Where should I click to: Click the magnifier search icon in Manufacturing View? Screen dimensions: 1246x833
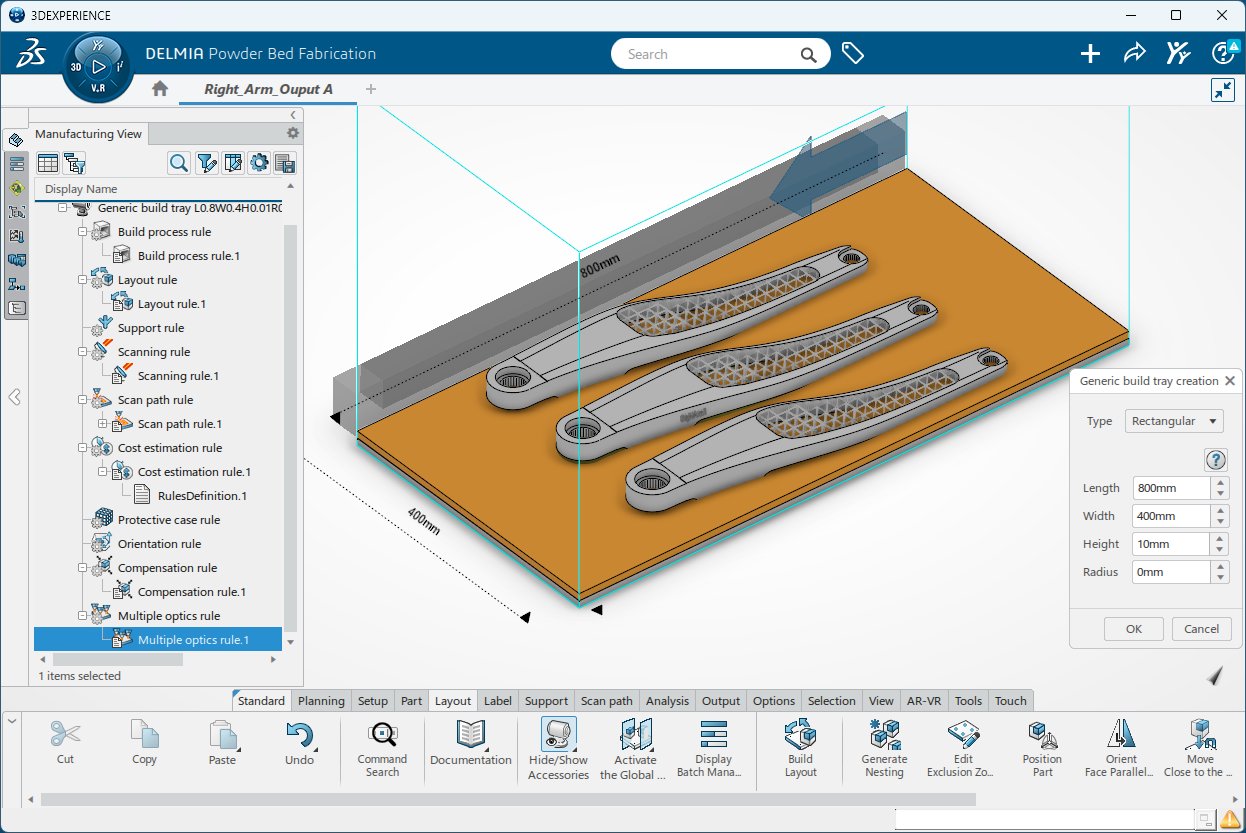179,163
